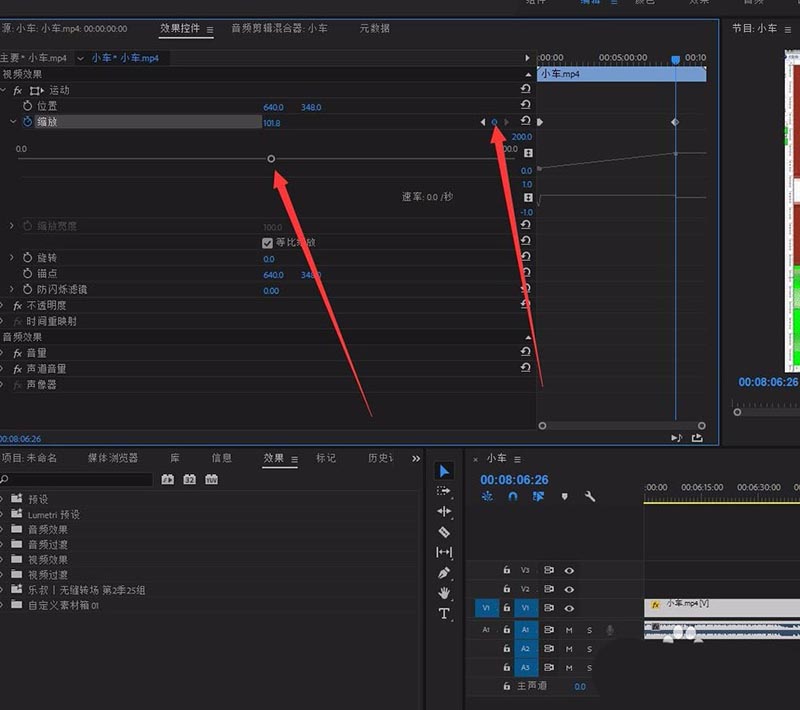The height and width of the screenshot is (710, 800).
Task: Click play audio only button in Effect Controls
Action: click(x=677, y=438)
